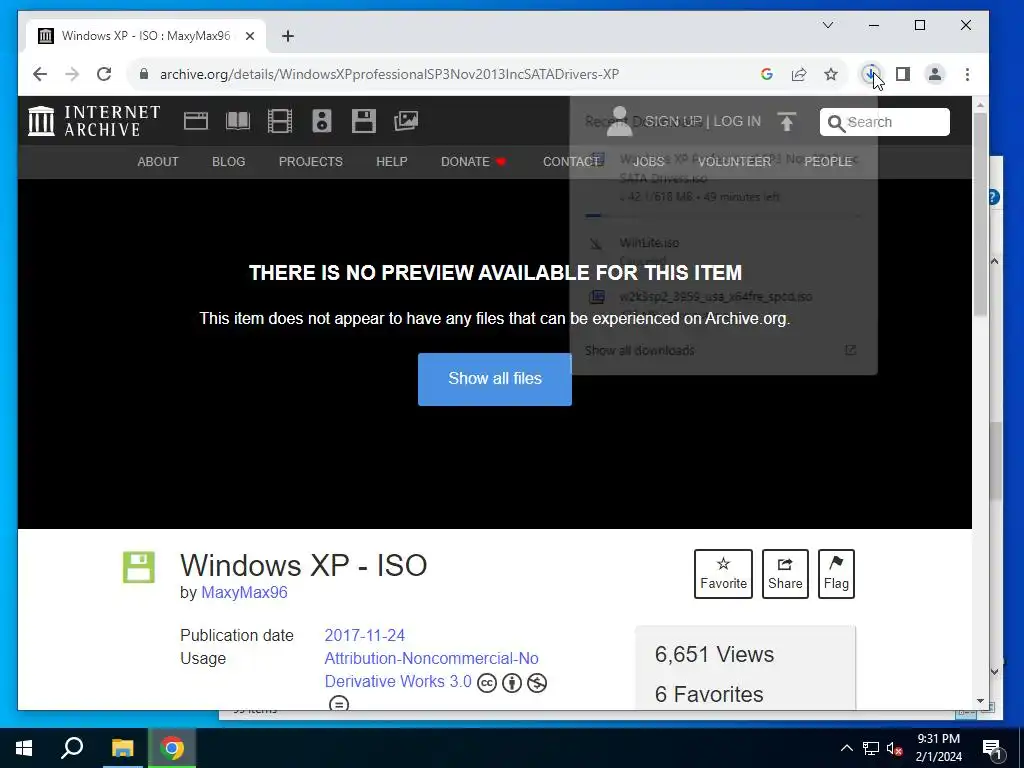Click the Share button
This screenshot has height=768, width=1024.
click(x=785, y=574)
